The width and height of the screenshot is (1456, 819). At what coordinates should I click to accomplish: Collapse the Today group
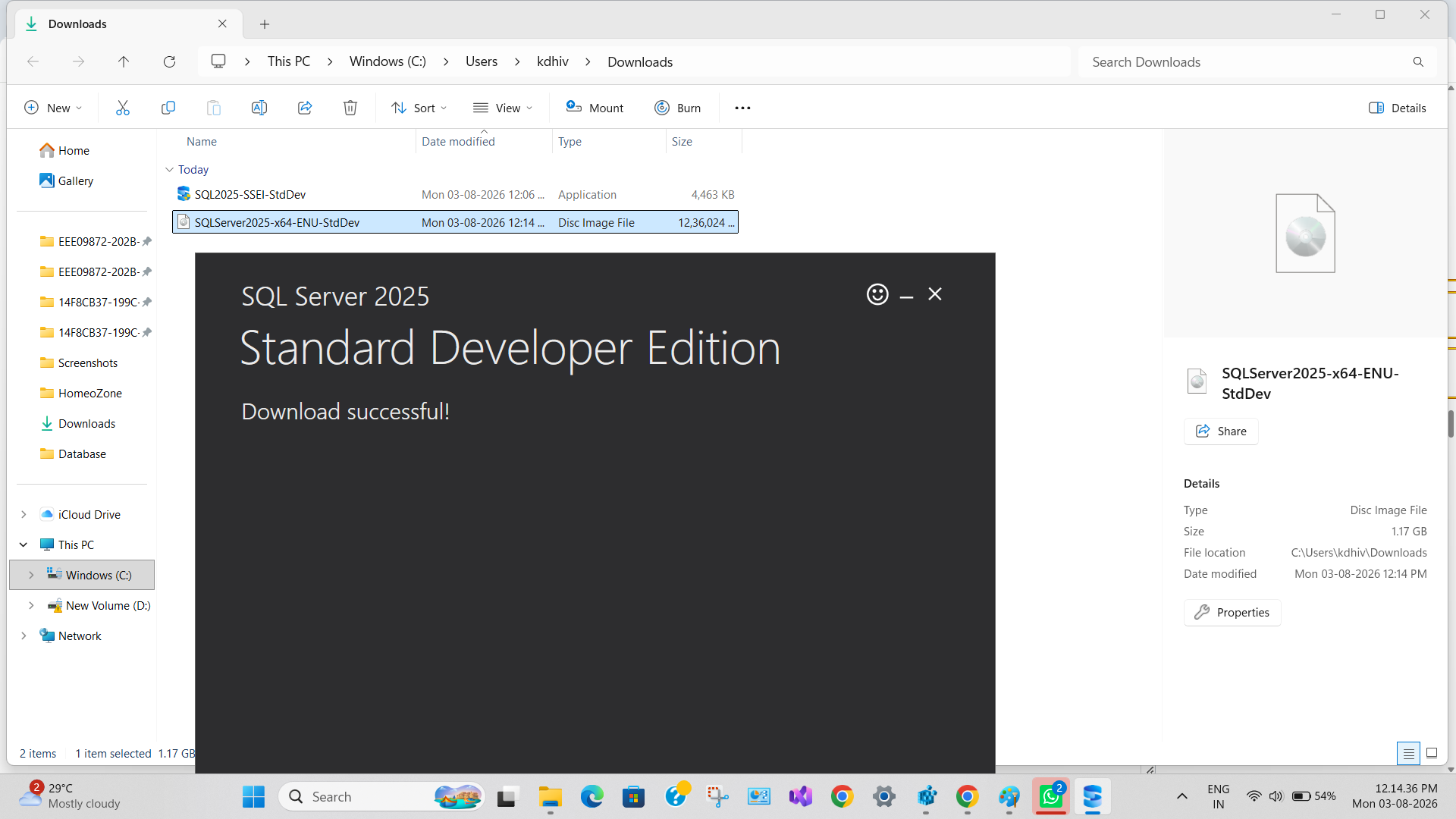click(169, 170)
